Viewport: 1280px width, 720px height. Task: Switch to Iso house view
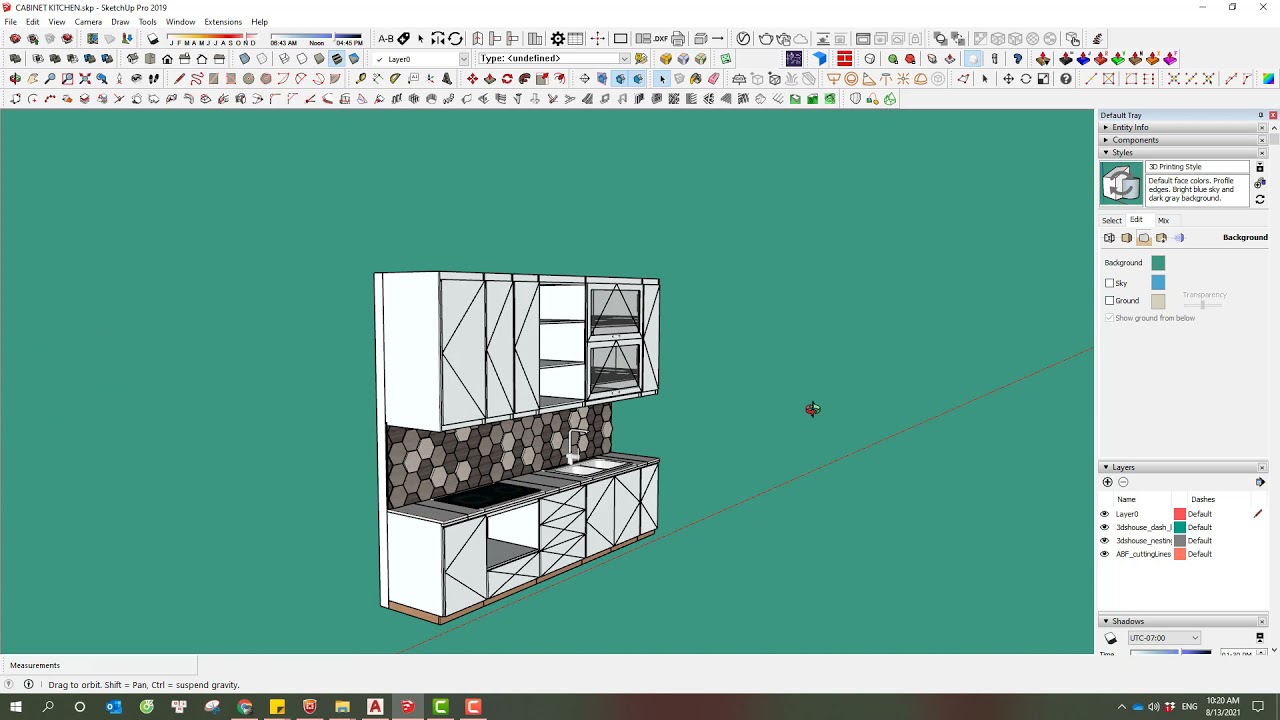coord(132,59)
